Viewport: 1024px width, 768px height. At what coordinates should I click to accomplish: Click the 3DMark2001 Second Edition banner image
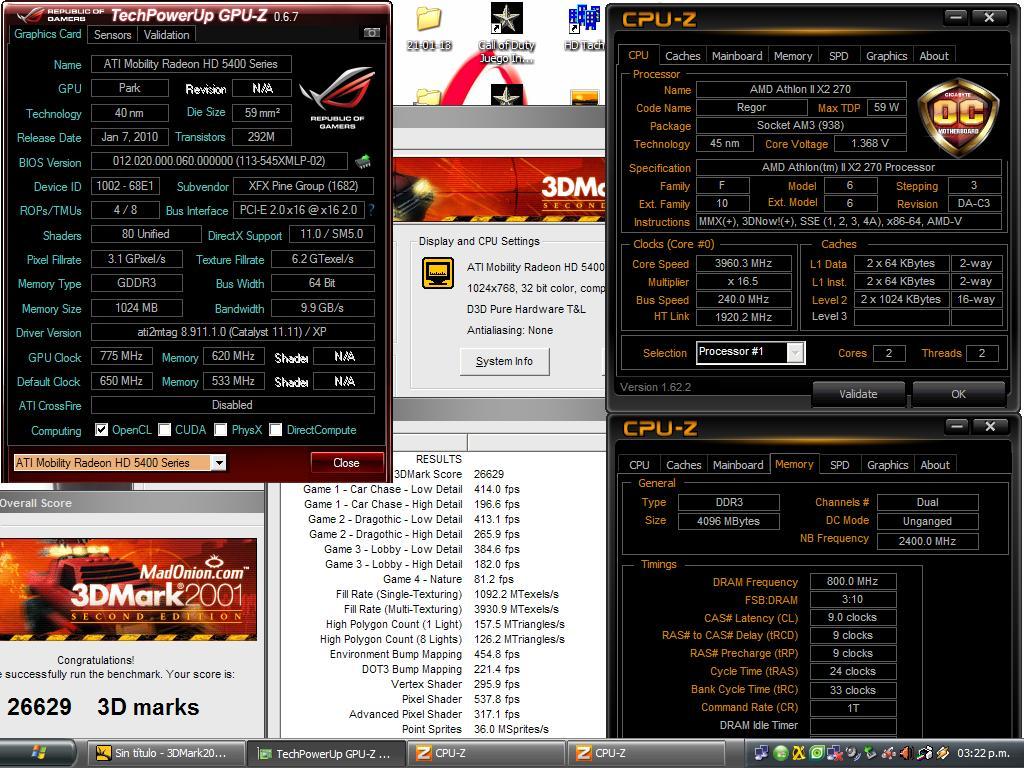click(x=128, y=590)
